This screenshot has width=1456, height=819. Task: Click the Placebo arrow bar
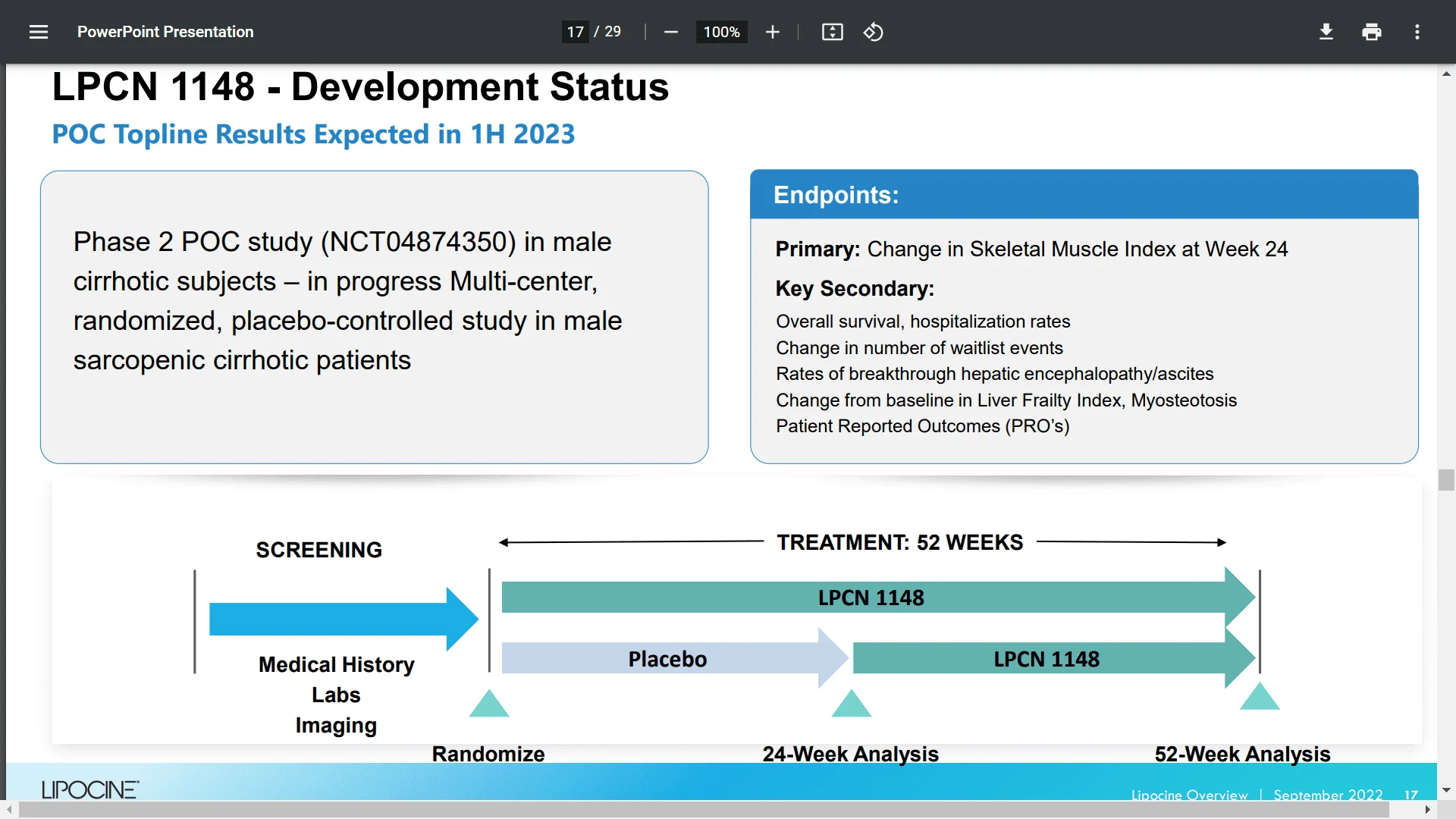(675, 658)
